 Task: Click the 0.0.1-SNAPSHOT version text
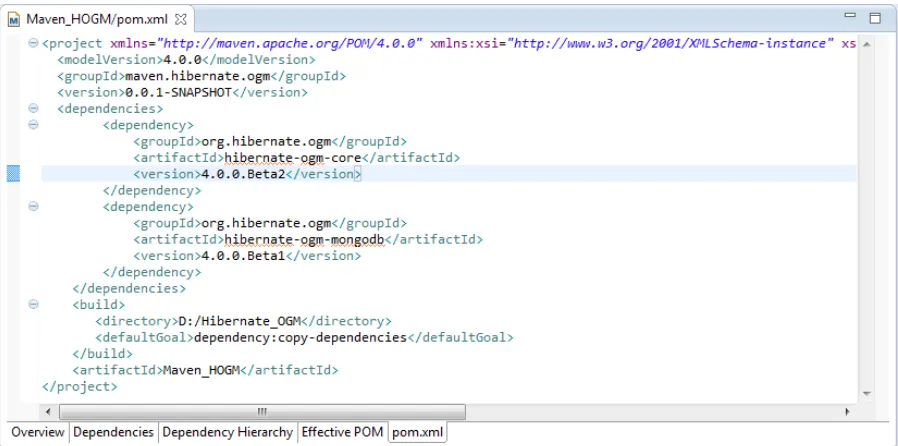(x=178, y=92)
